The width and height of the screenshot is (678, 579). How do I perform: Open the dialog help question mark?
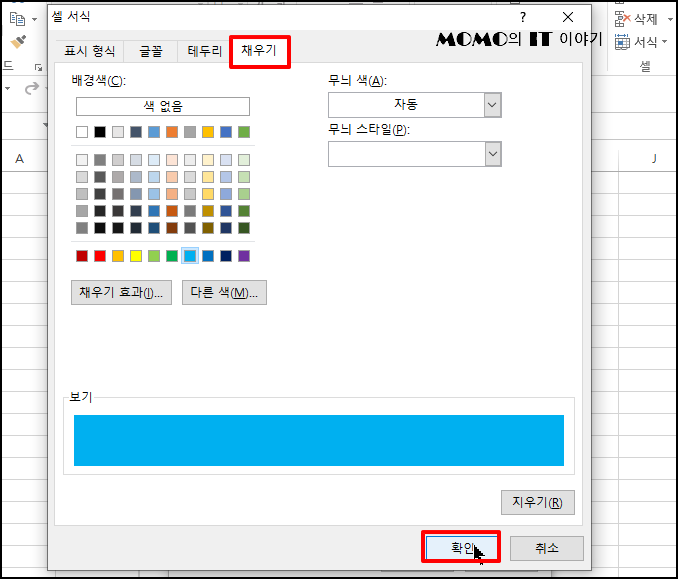pyautogui.click(x=523, y=17)
